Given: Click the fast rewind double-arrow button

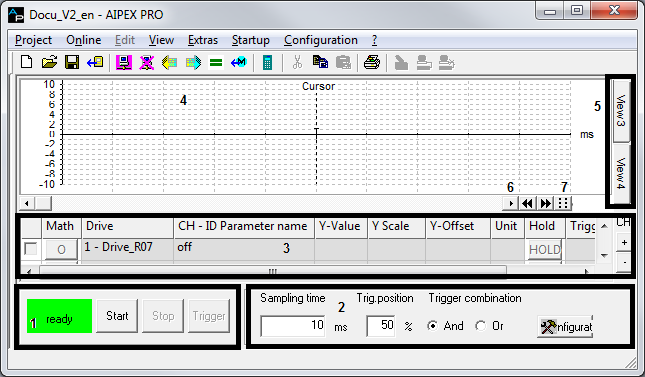Looking at the screenshot, I should (527, 203).
